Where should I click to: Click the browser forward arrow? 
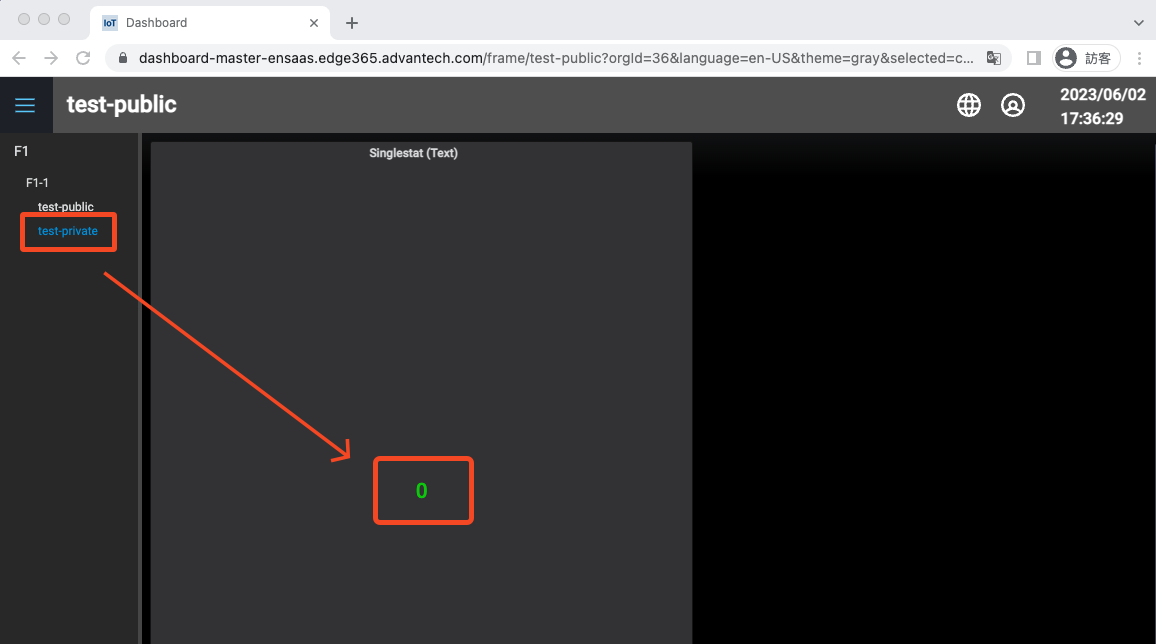[x=51, y=58]
